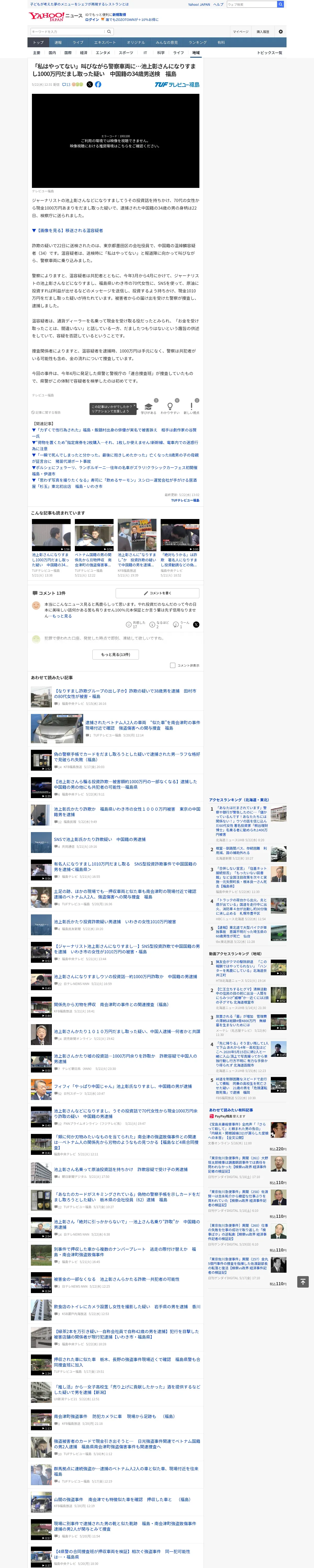The height and width of the screenshot is (1568, 314).
Task: Open the スポーツ category
Action: 126,53
